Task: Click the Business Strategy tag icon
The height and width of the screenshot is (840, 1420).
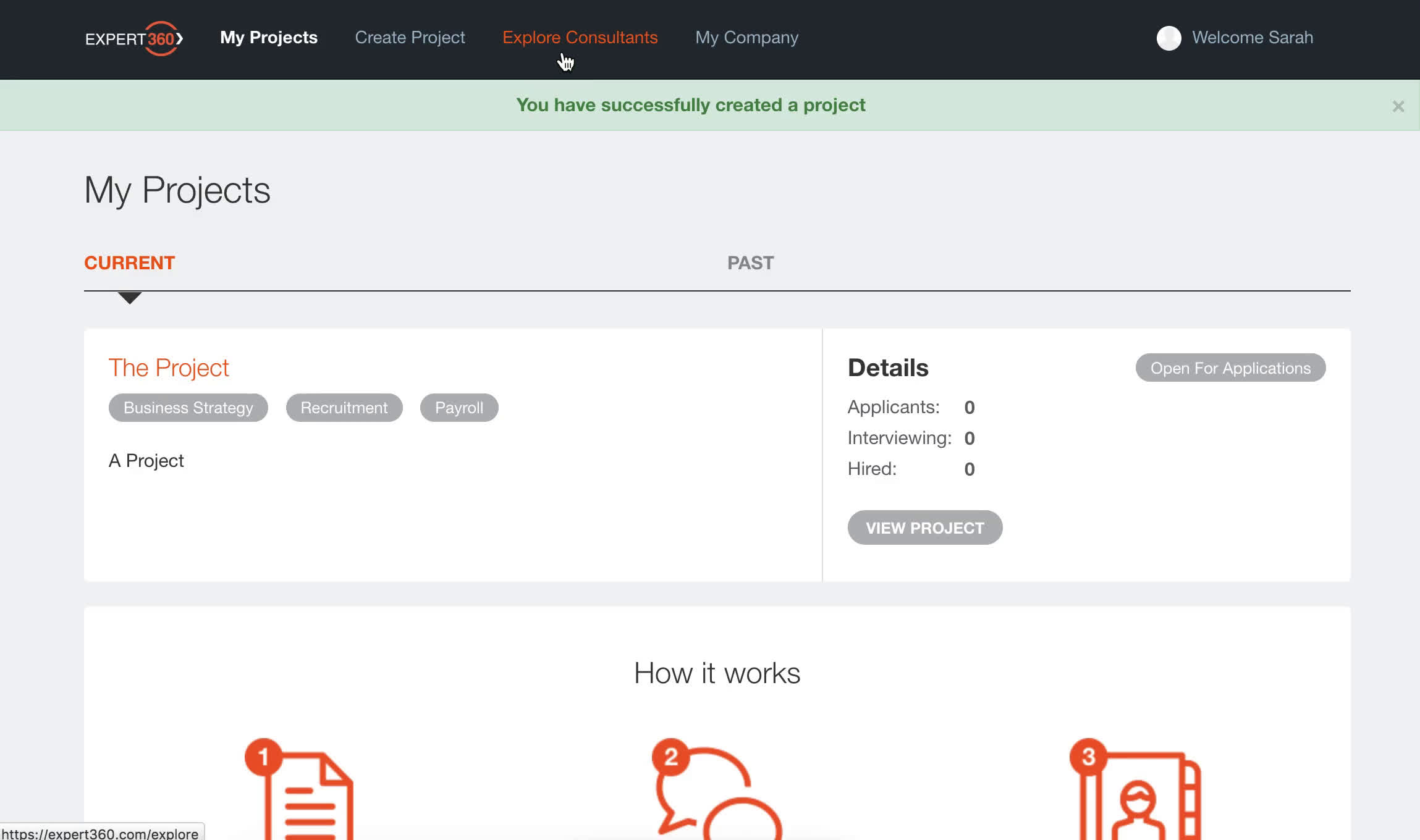Action: pos(188,407)
